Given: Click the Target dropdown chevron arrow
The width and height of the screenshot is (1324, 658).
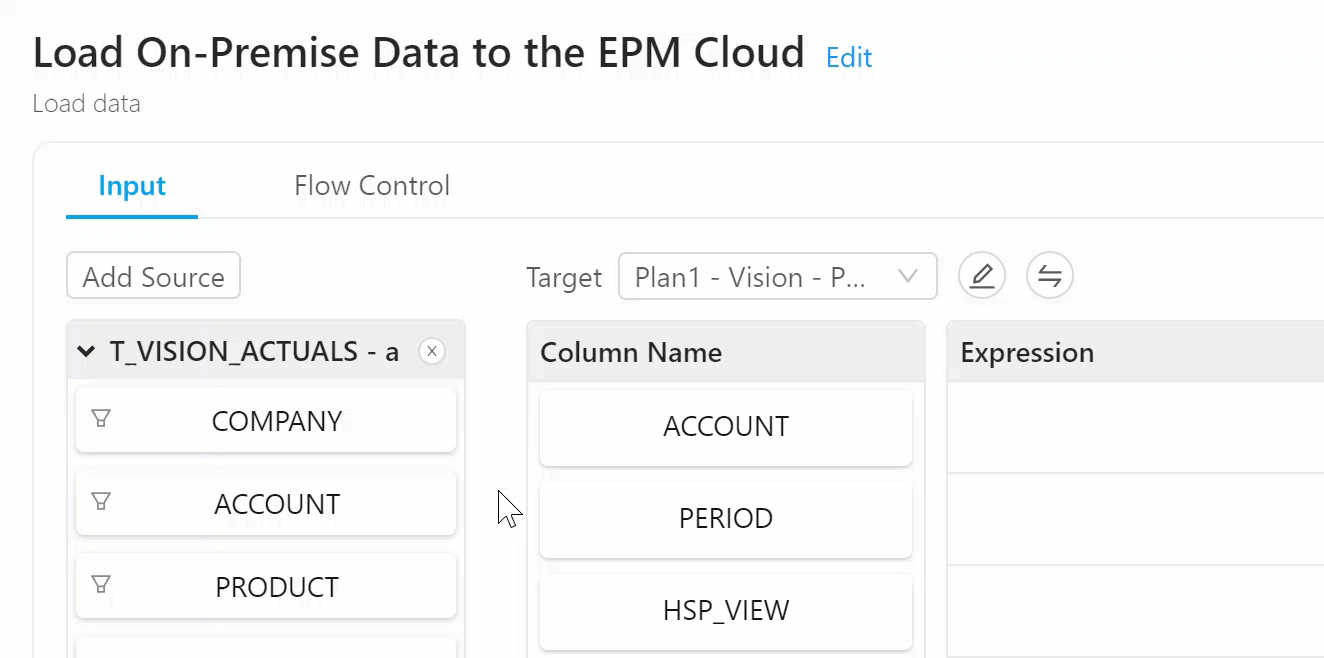Looking at the screenshot, I should tap(906, 276).
